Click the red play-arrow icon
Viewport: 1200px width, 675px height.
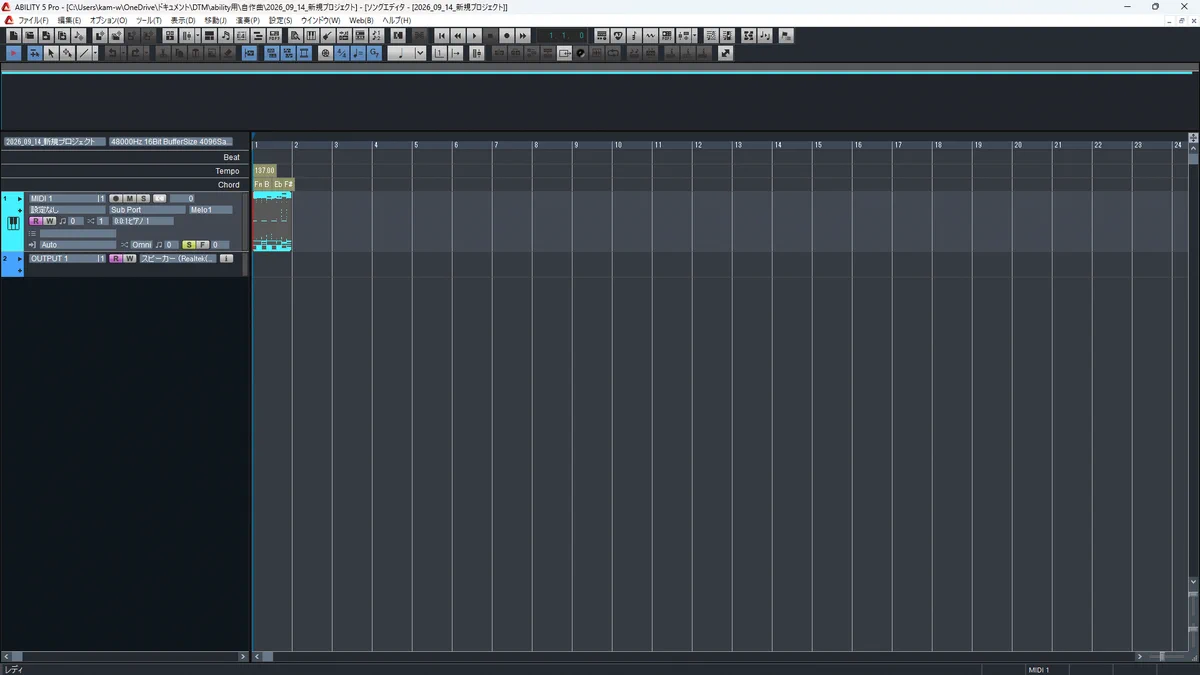(14, 53)
